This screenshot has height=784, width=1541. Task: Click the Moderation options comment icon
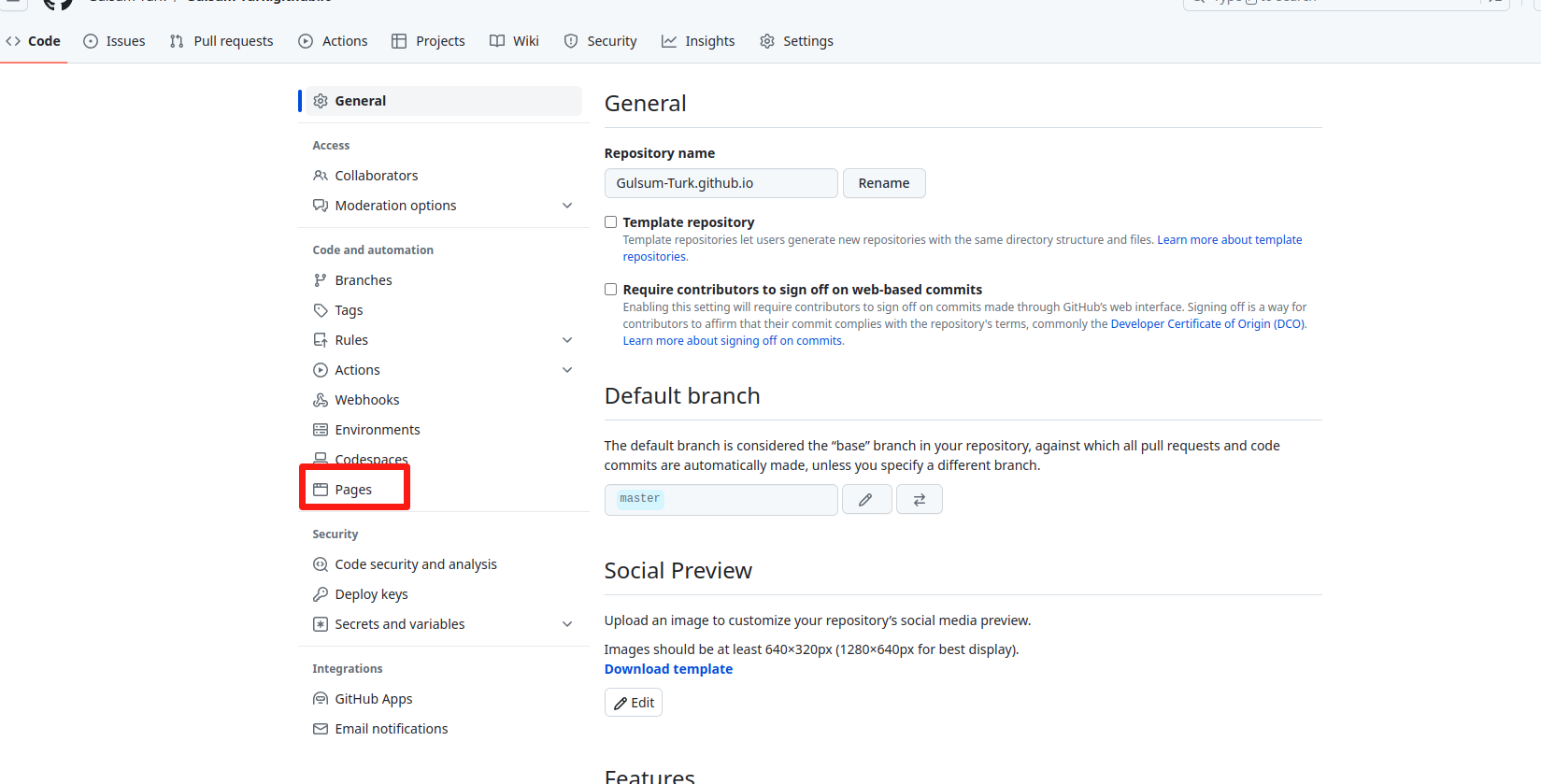[x=321, y=206]
